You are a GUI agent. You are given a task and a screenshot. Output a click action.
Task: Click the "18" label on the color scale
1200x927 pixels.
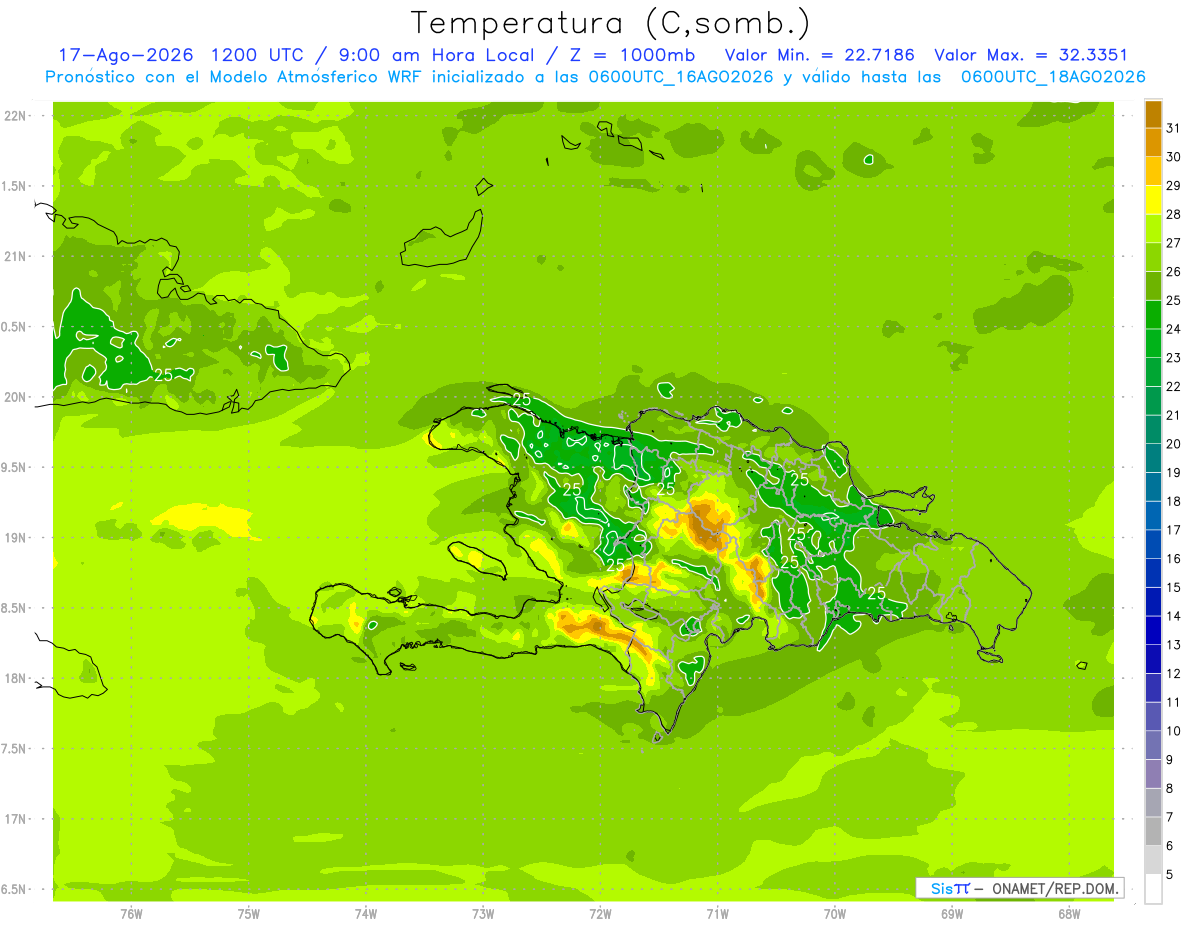pyautogui.click(x=1173, y=501)
